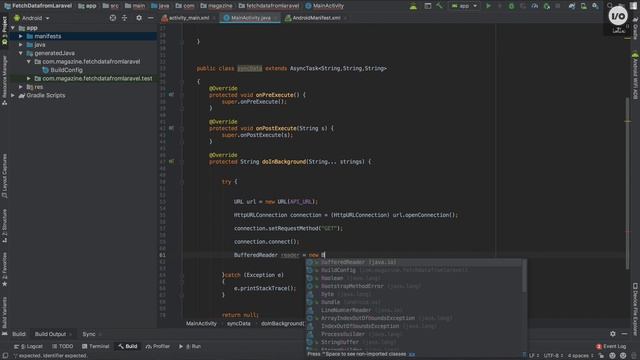Click override gutter marker beside doInBackground

171,162
